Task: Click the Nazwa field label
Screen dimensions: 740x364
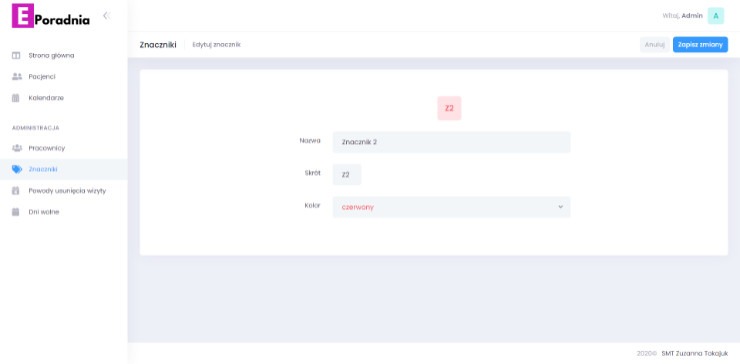Action: (310, 141)
